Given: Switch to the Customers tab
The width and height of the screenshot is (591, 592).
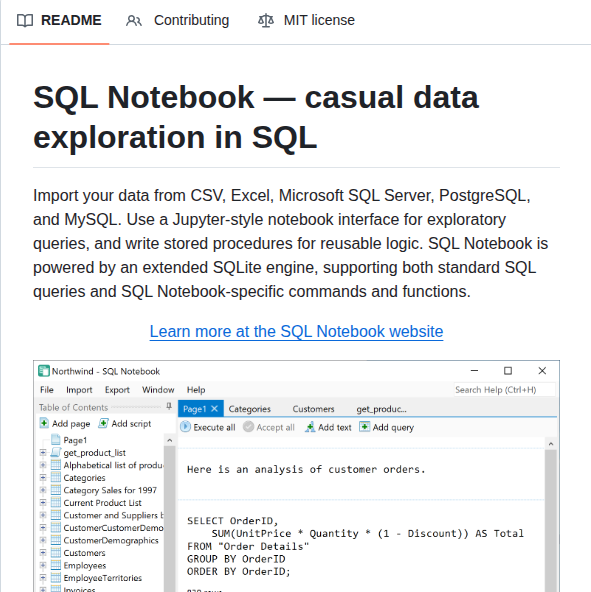Looking at the screenshot, I should click(313, 409).
